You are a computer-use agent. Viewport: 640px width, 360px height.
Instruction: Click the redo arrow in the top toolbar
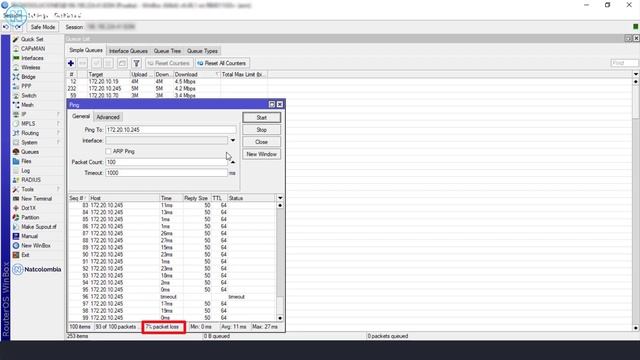coord(18,27)
